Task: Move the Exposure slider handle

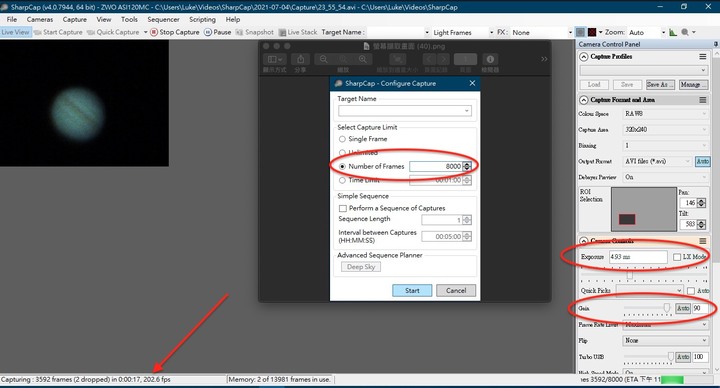Action: pyautogui.click(x=630, y=275)
